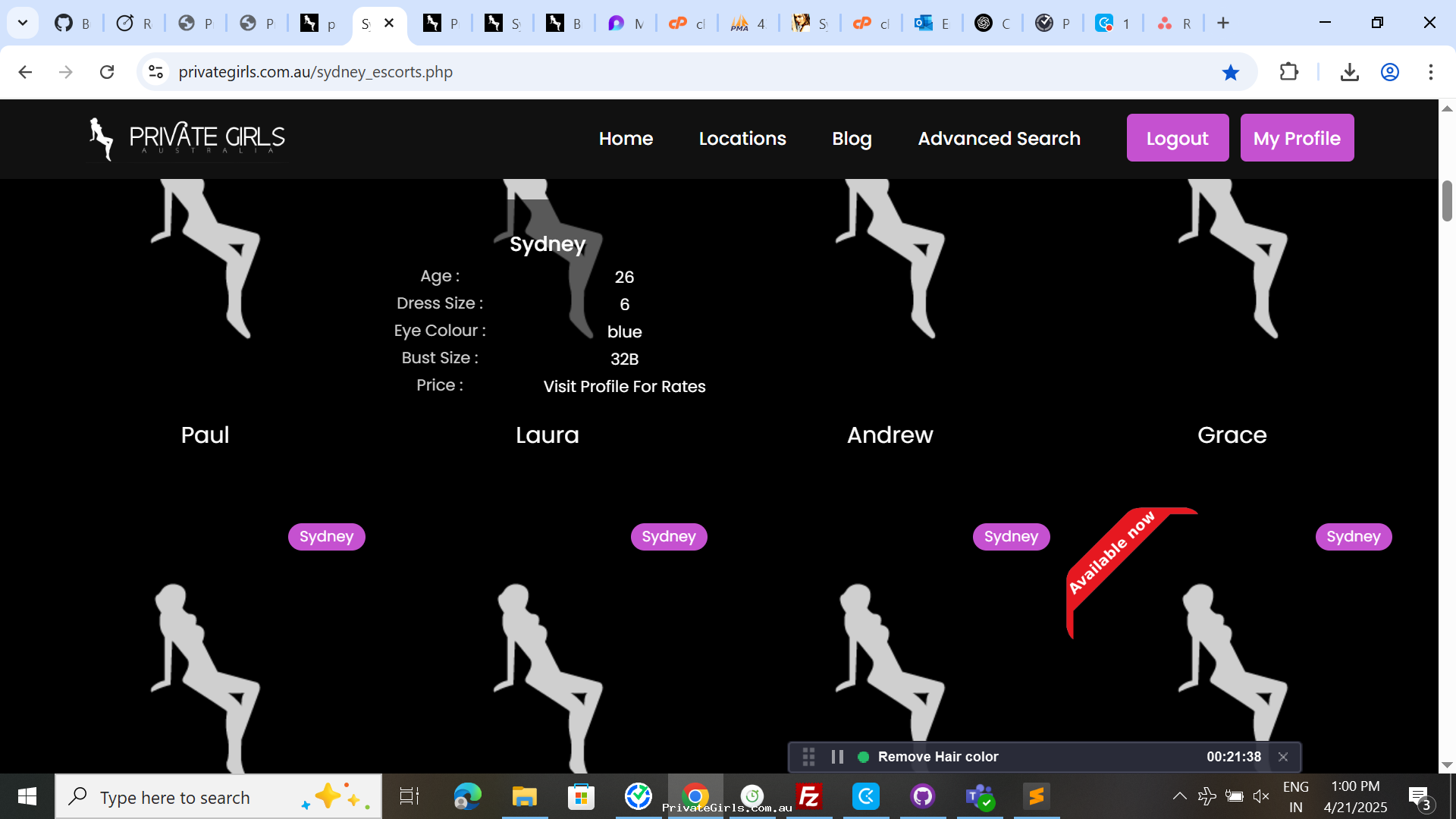The height and width of the screenshot is (819, 1456).
Task: Click the Logout button
Action: click(1177, 138)
